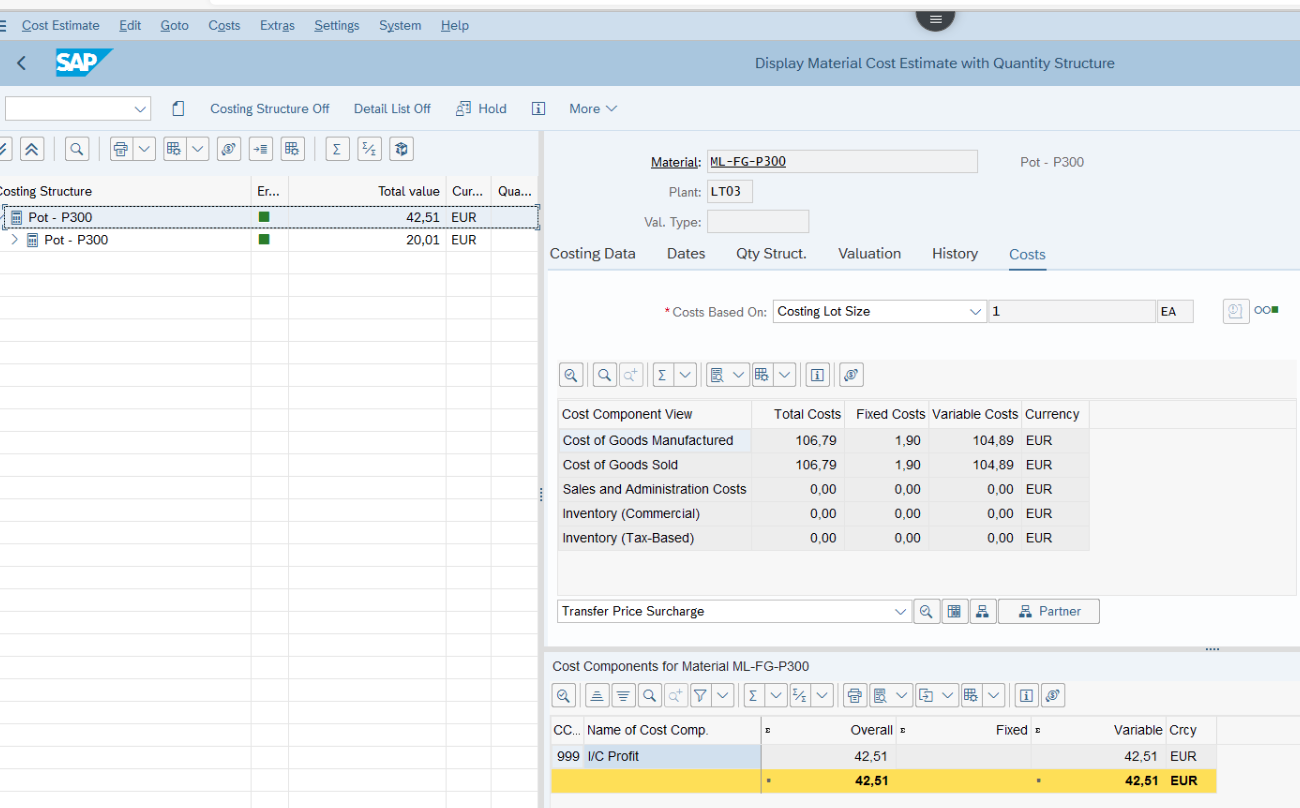This screenshot has height=808, width=1300.
Task: Click the traffic-light status icon beside lot size
Action: [x=1267, y=311]
